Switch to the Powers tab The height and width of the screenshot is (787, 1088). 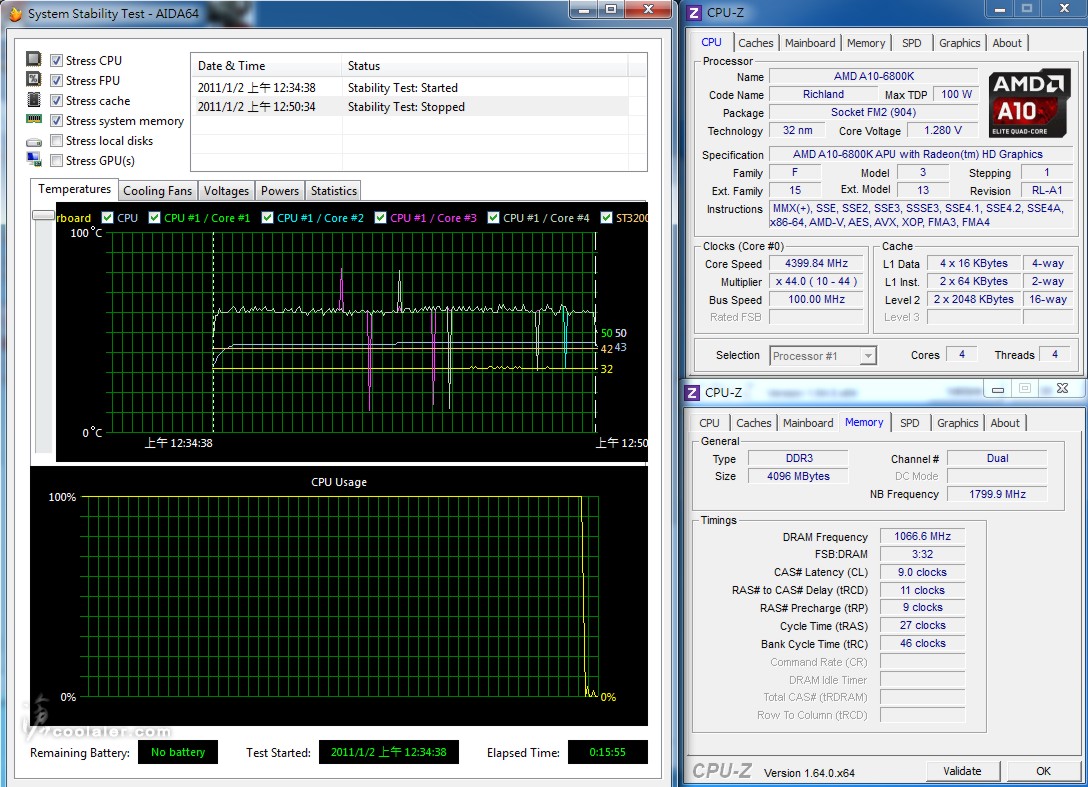pos(280,191)
